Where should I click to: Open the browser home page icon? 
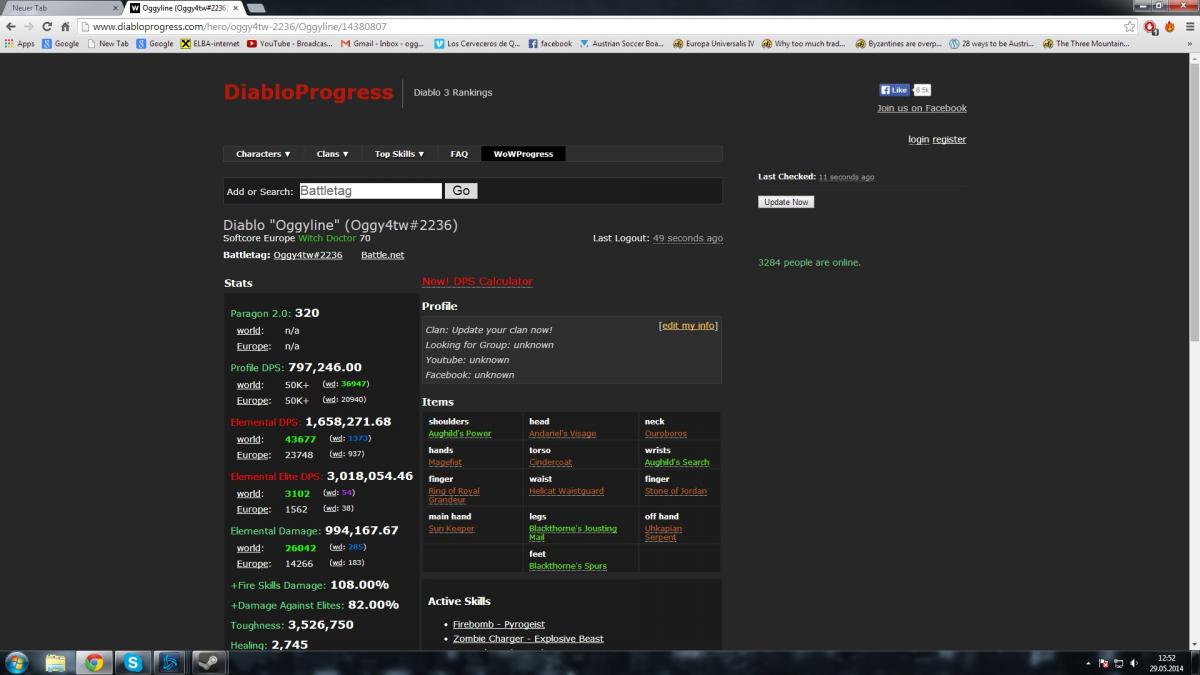click(65, 26)
